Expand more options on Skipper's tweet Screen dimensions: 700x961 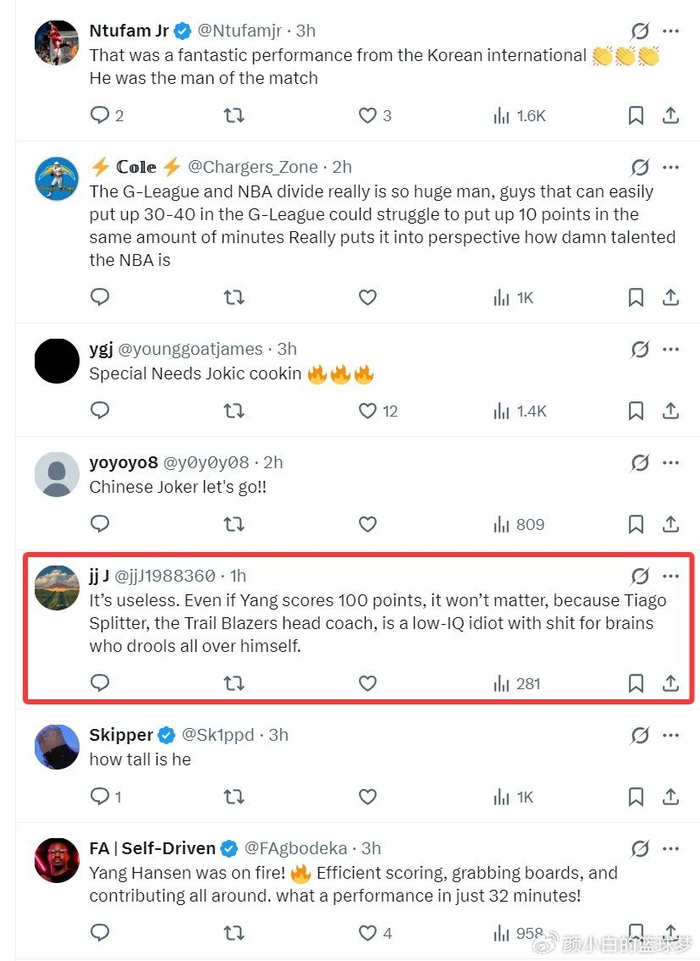(671, 734)
